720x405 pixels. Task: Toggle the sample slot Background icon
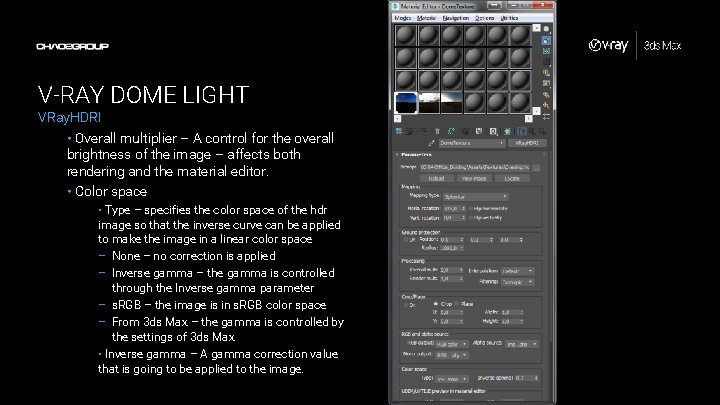[546, 51]
